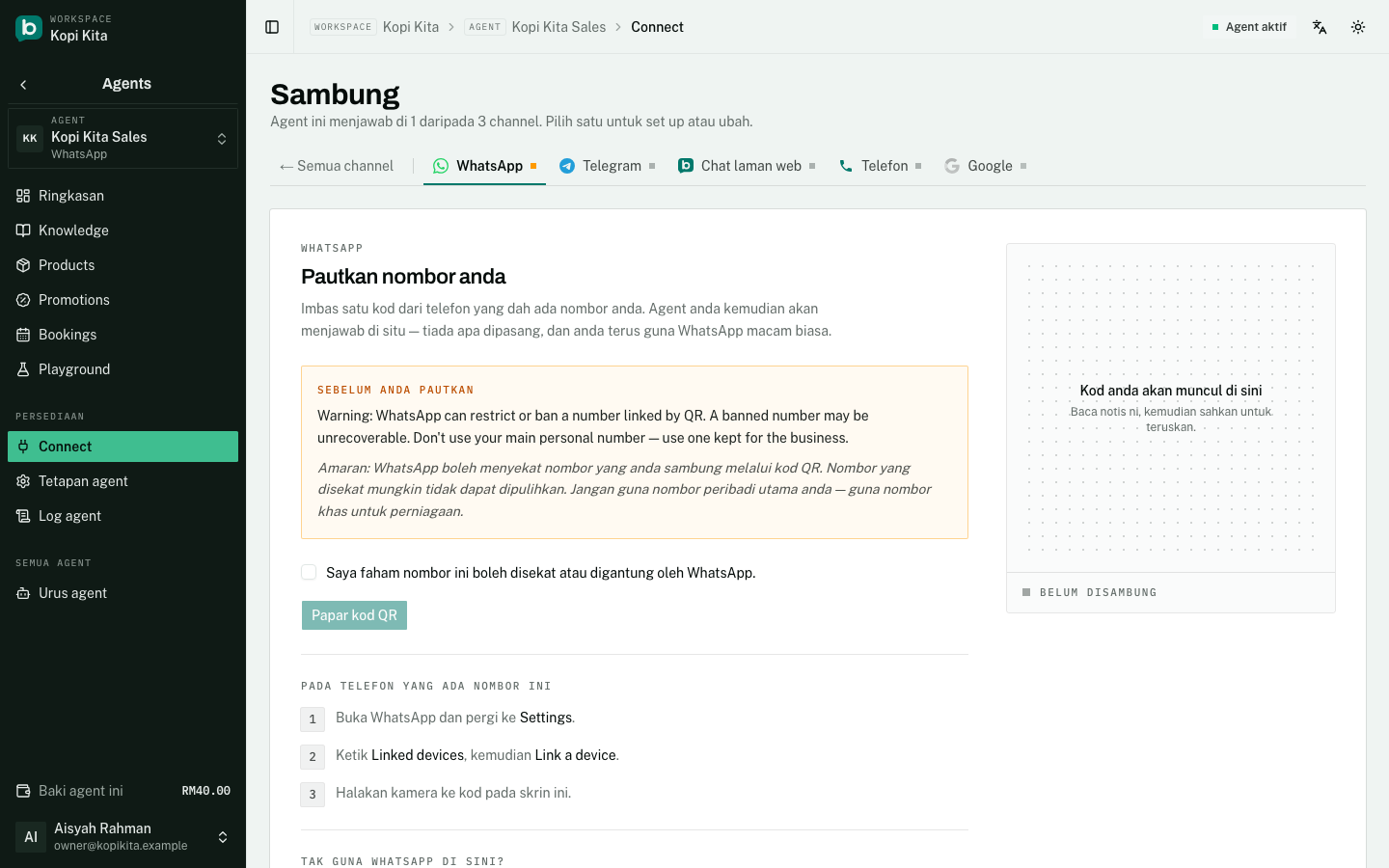This screenshot has height=868, width=1389.
Task: Expand the Kopi Kita Sales agent selector
Action: (123, 138)
